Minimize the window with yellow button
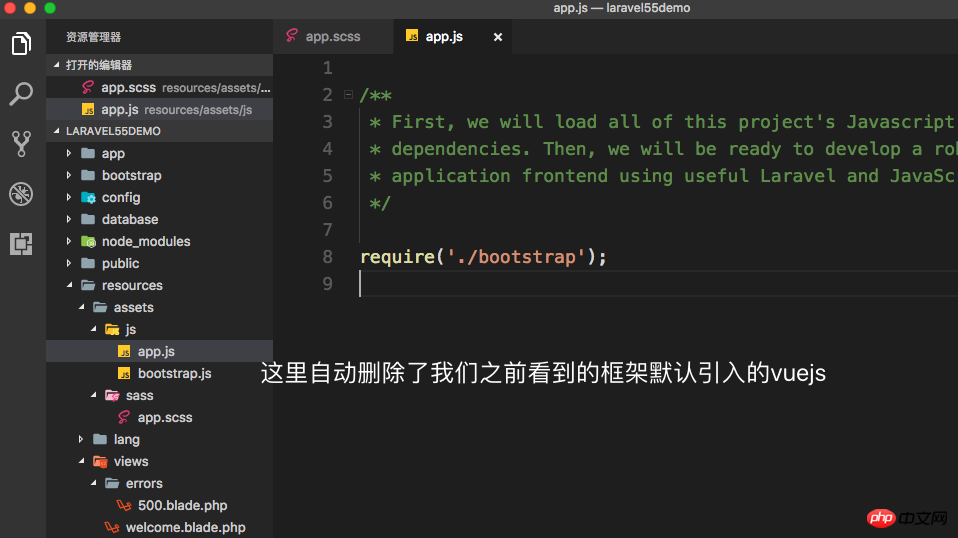The width and height of the screenshot is (958, 538). pos(30,8)
